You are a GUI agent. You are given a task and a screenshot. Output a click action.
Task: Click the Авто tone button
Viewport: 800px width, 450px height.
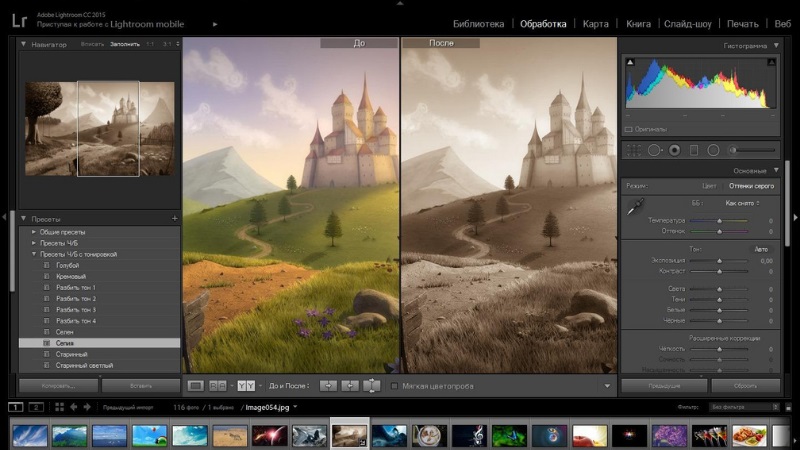click(761, 249)
